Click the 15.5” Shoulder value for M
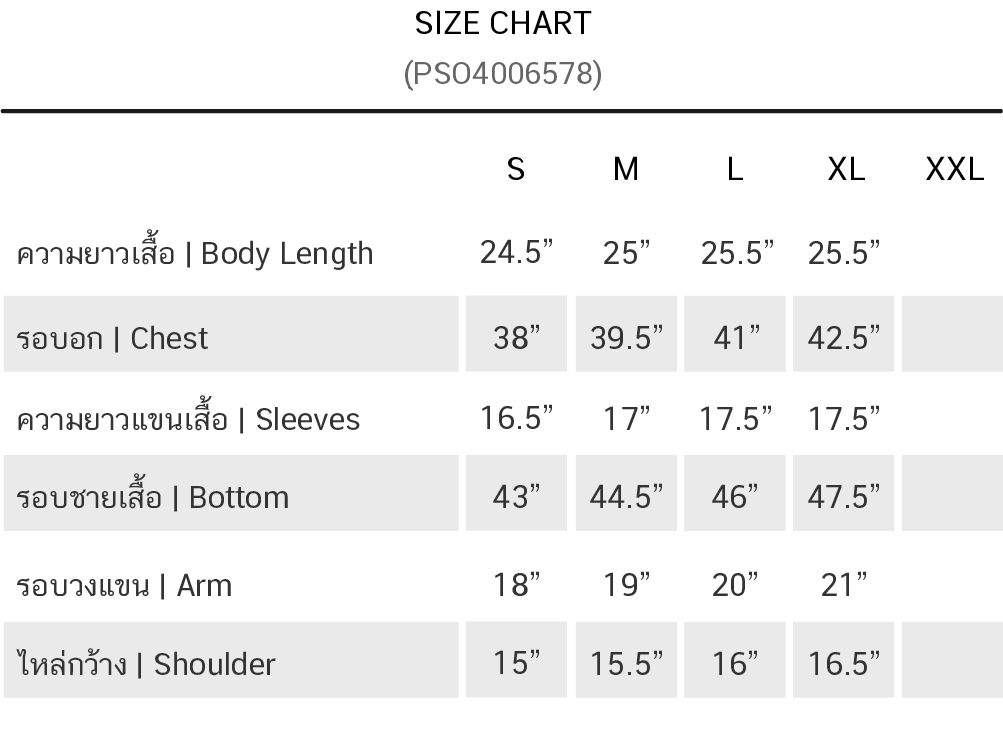This screenshot has height=746, width=1003. (626, 663)
